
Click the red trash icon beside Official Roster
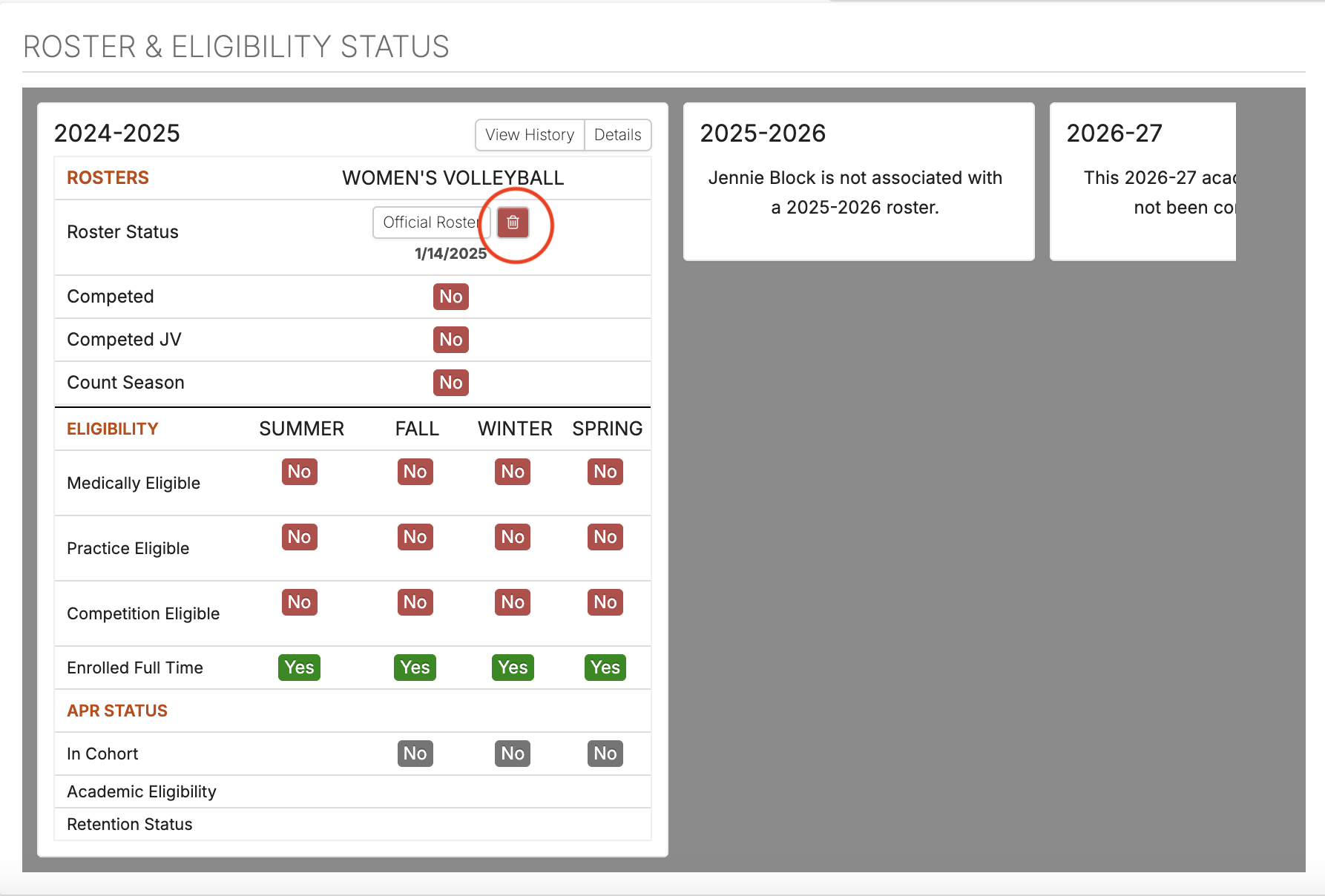pyautogui.click(x=513, y=223)
